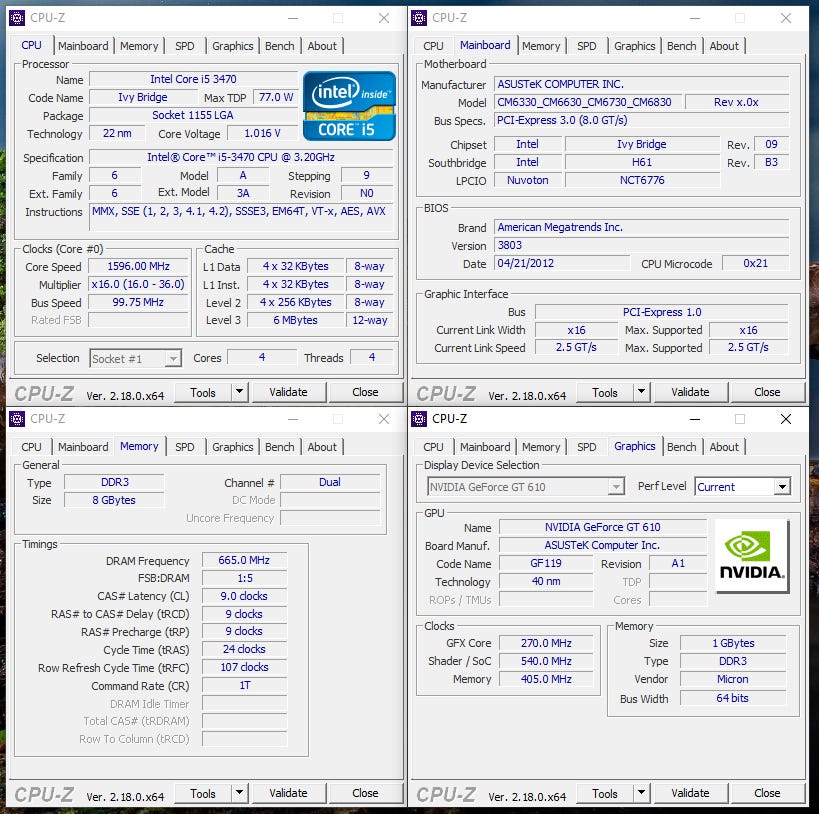Expand the Perf Level Current dropdown
The width and height of the screenshot is (819, 814).
coord(782,487)
